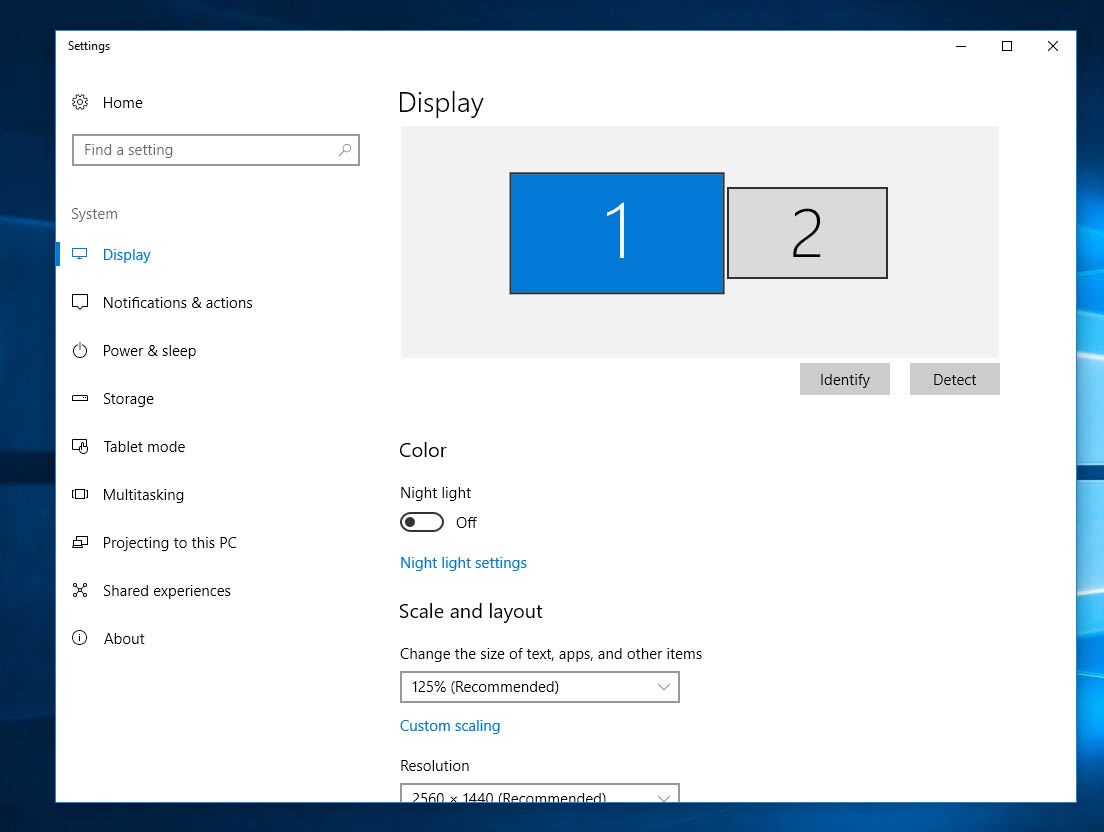Click the Home gear icon
Screen dimensions: 1104x832
tap(80, 102)
